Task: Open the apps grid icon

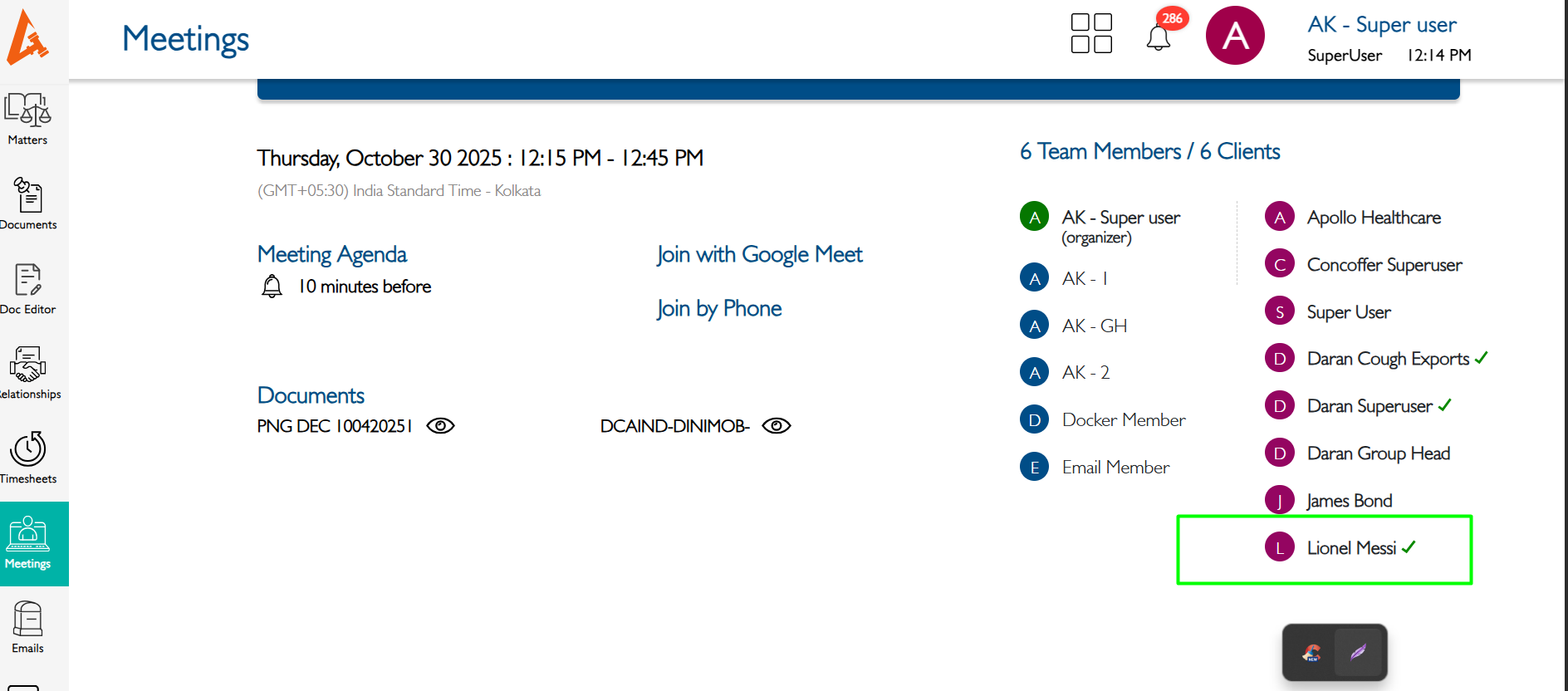Action: coord(1091,34)
